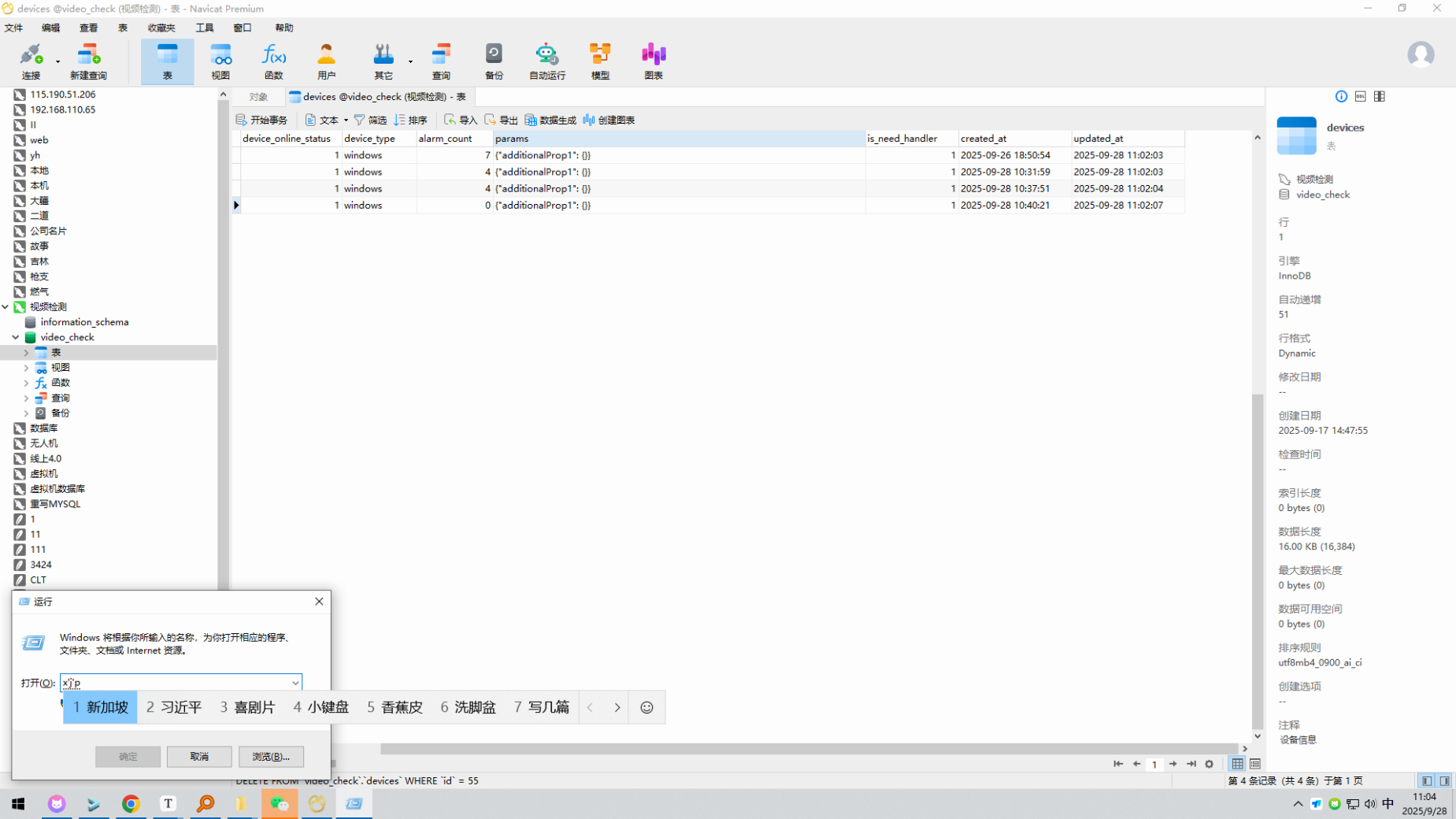The width and height of the screenshot is (1456, 819).
Task: Open the Run dialog command dropdown
Action: click(x=295, y=683)
